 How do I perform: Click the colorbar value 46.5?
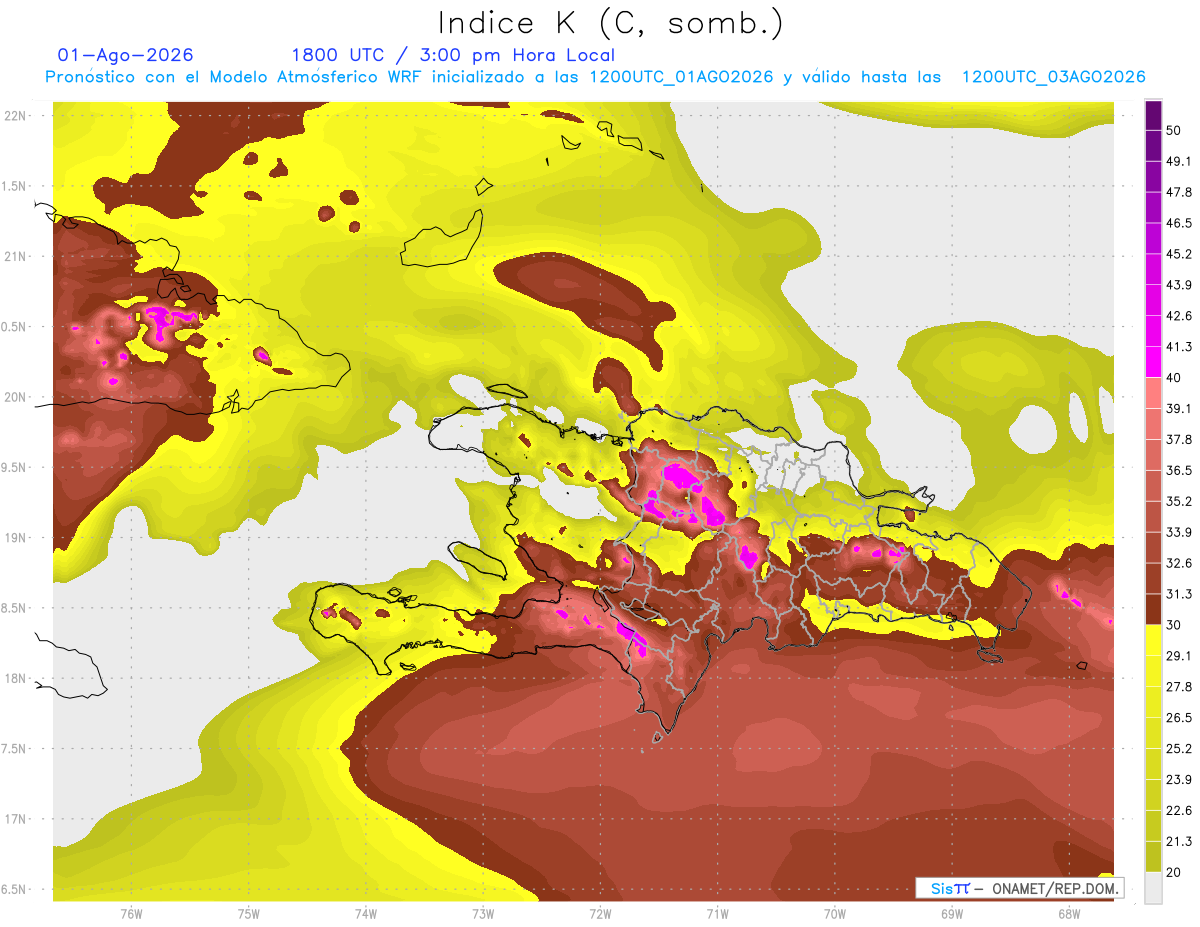1179,223
